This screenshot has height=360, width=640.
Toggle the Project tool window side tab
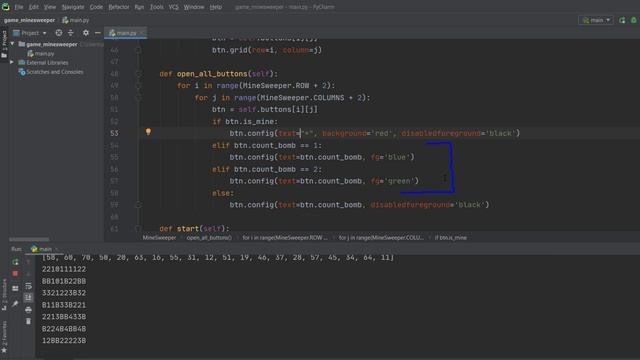pos(4,43)
